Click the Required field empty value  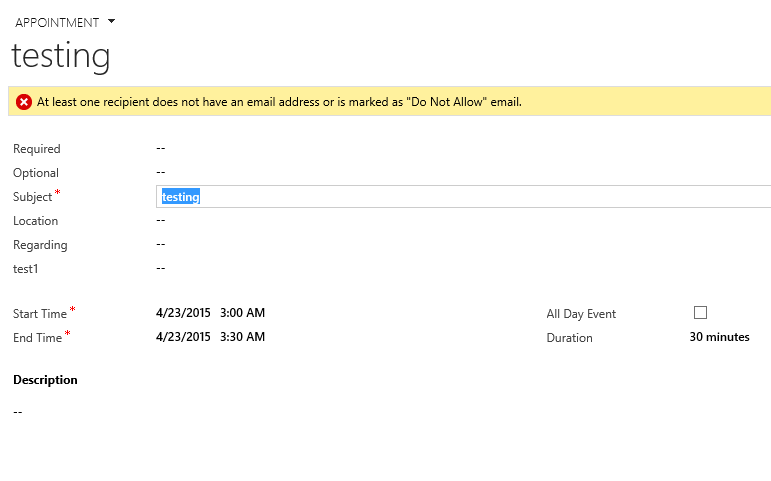point(161,148)
